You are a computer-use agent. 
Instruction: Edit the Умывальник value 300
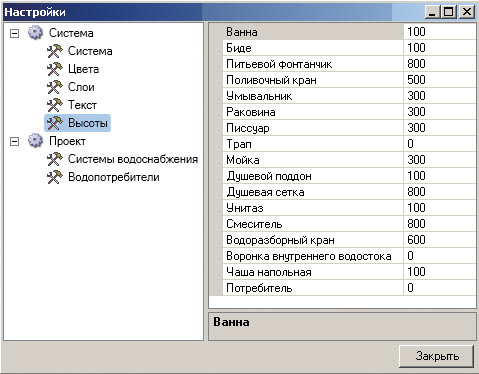click(440, 96)
